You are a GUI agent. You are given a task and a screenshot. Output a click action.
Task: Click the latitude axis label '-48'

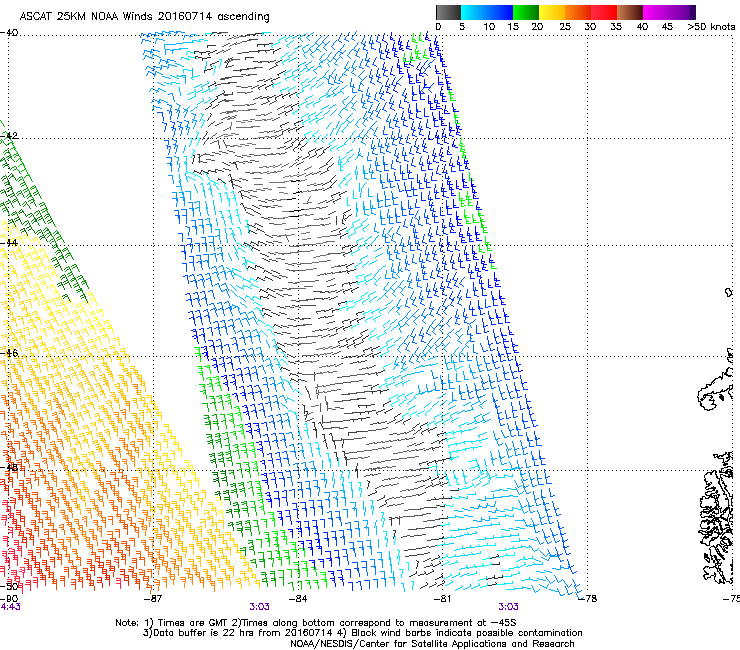tap(9, 467)
